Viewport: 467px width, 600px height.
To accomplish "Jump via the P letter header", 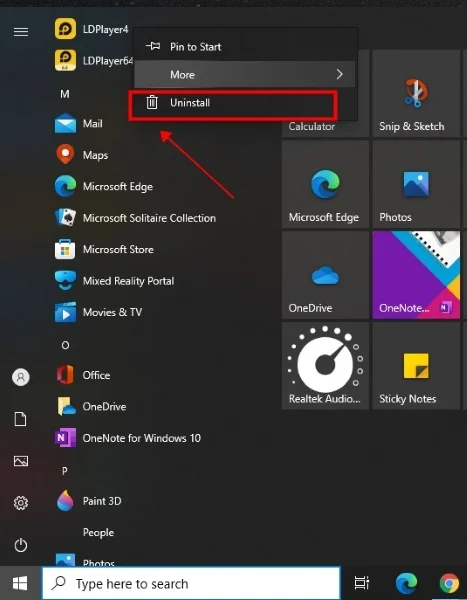I will (x=64, y=471).
